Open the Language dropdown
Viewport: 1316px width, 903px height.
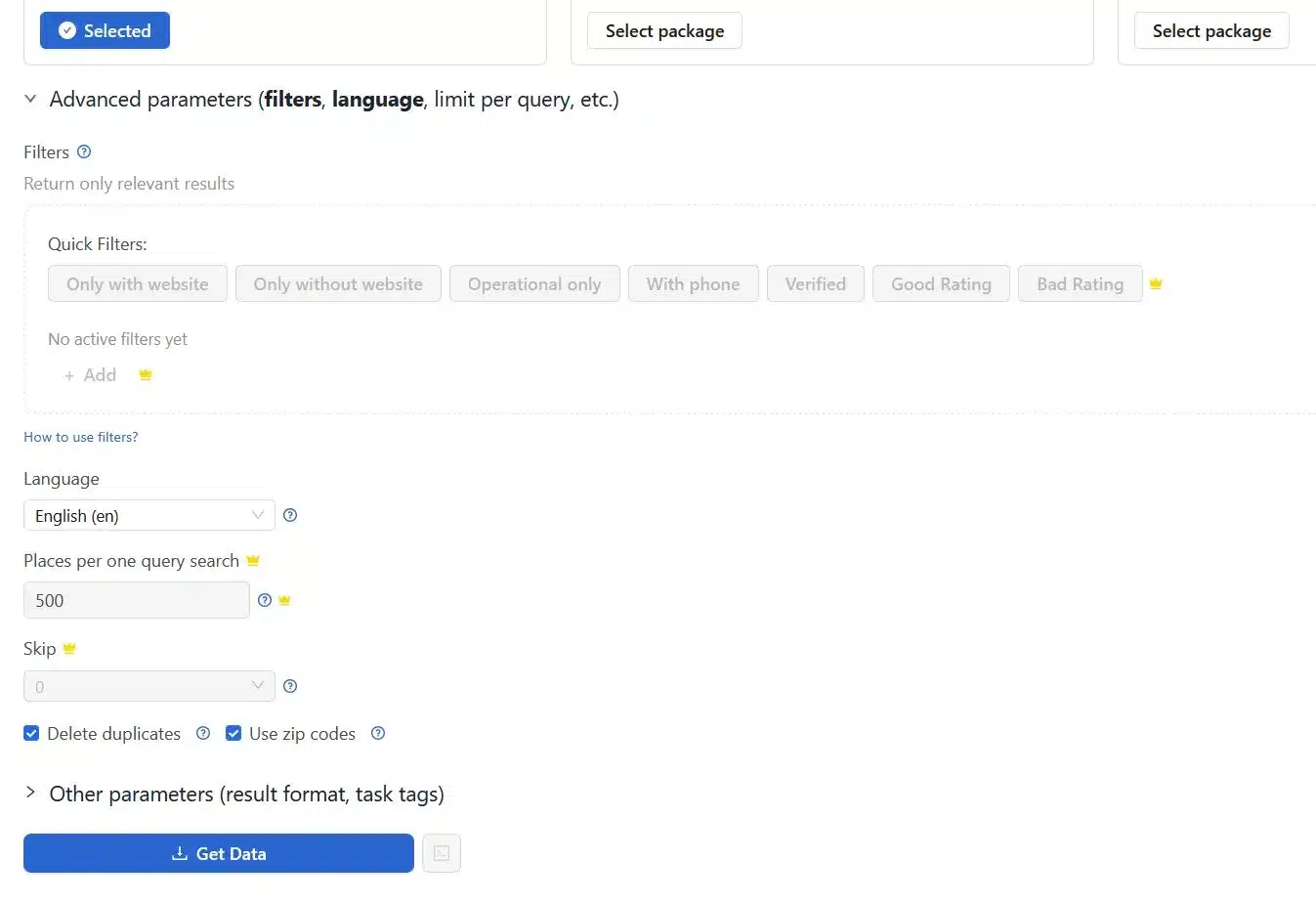(x=149, y=515)
